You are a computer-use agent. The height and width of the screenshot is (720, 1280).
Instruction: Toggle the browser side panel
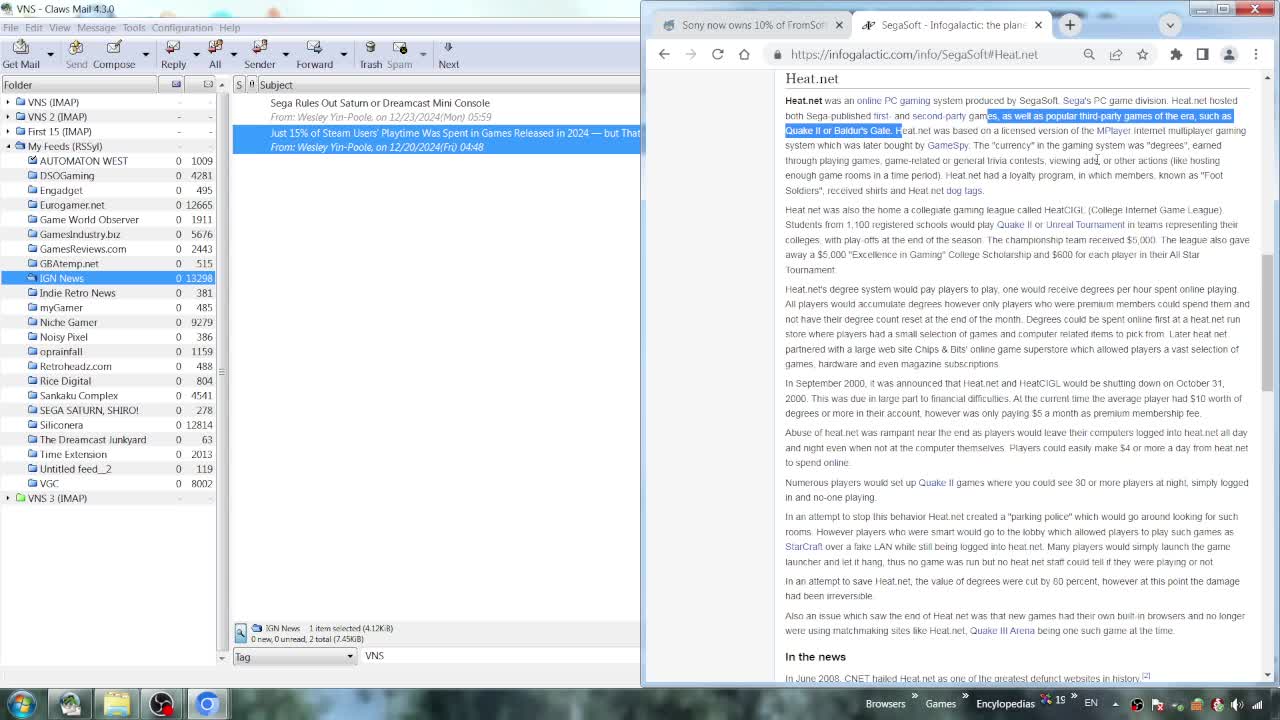(1202, 54)
